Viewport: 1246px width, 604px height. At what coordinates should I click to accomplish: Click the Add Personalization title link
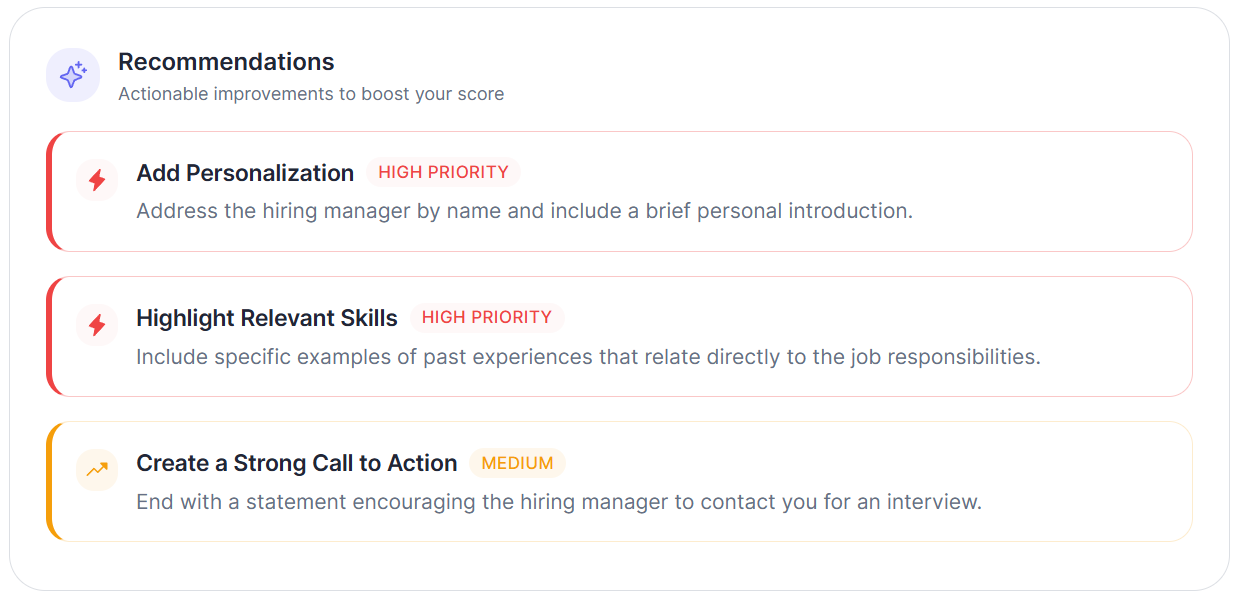(x=244, y=173)
